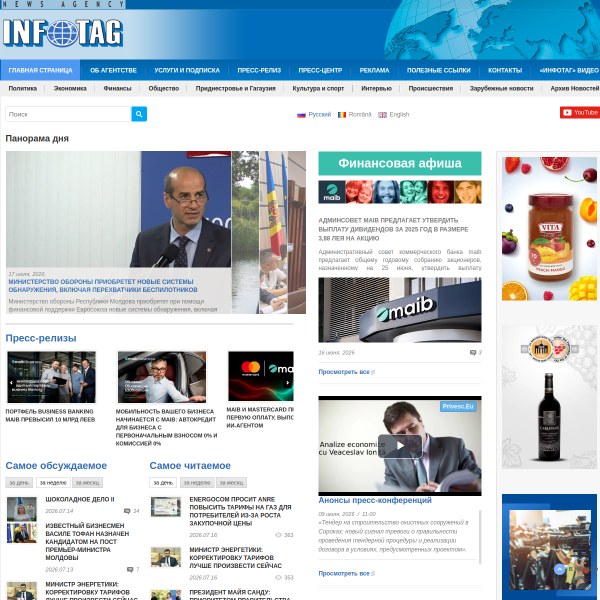The height and width of the screenshot is (600, 600).
Task: Open «Инфотаг» видео menu item
Action: 569,70
